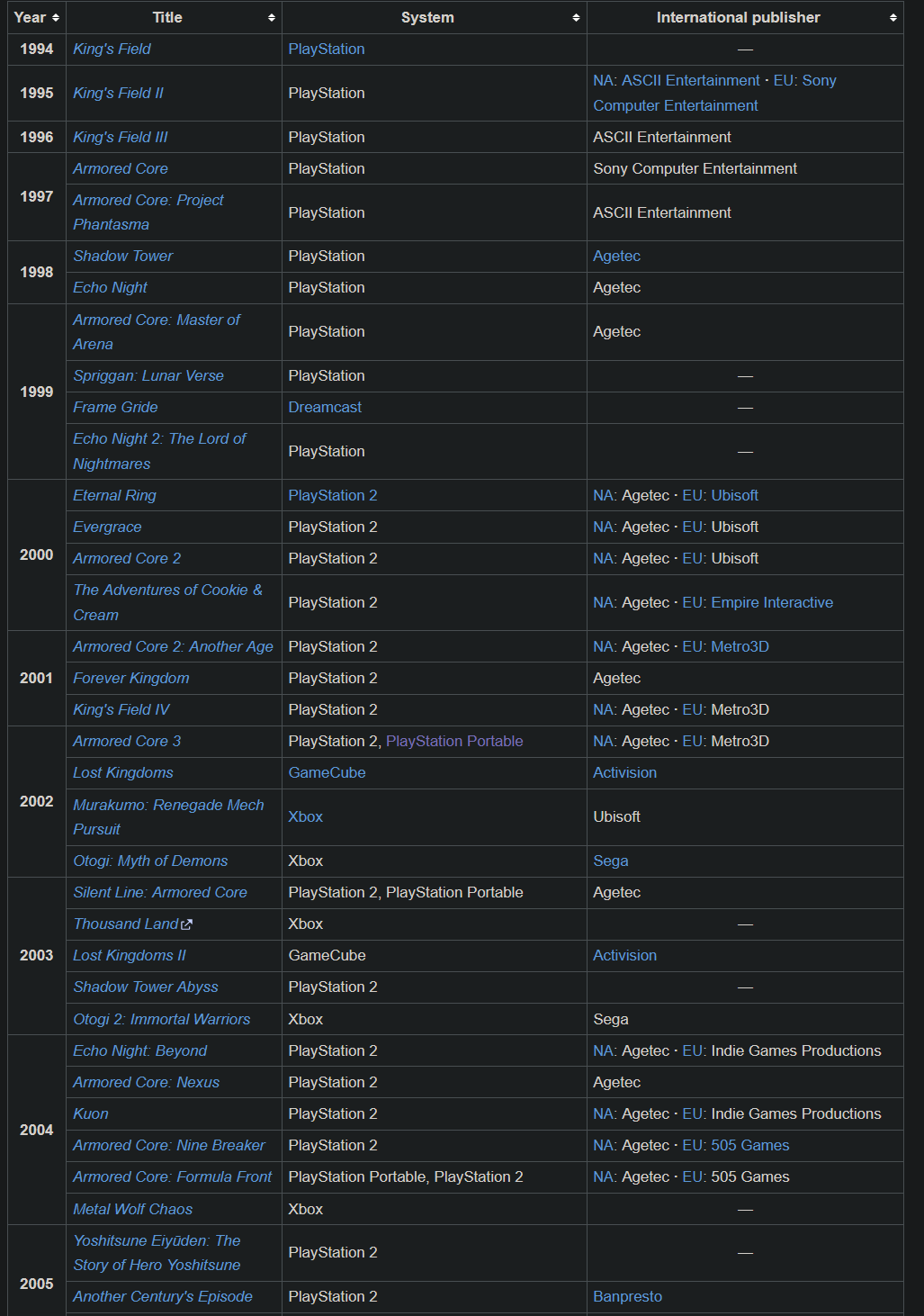This screenshot has height=1316, width=924.
Task: Open Otogi 2: Immortal Warriors link
Action: pyautogui.click(x=162, y=1019)
